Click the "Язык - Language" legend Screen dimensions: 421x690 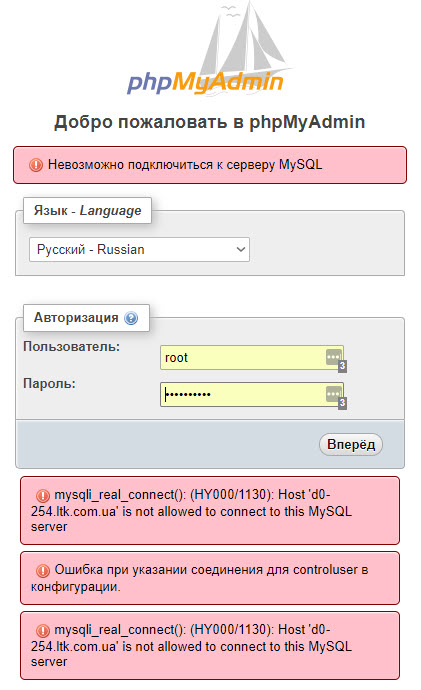[88, 210]
